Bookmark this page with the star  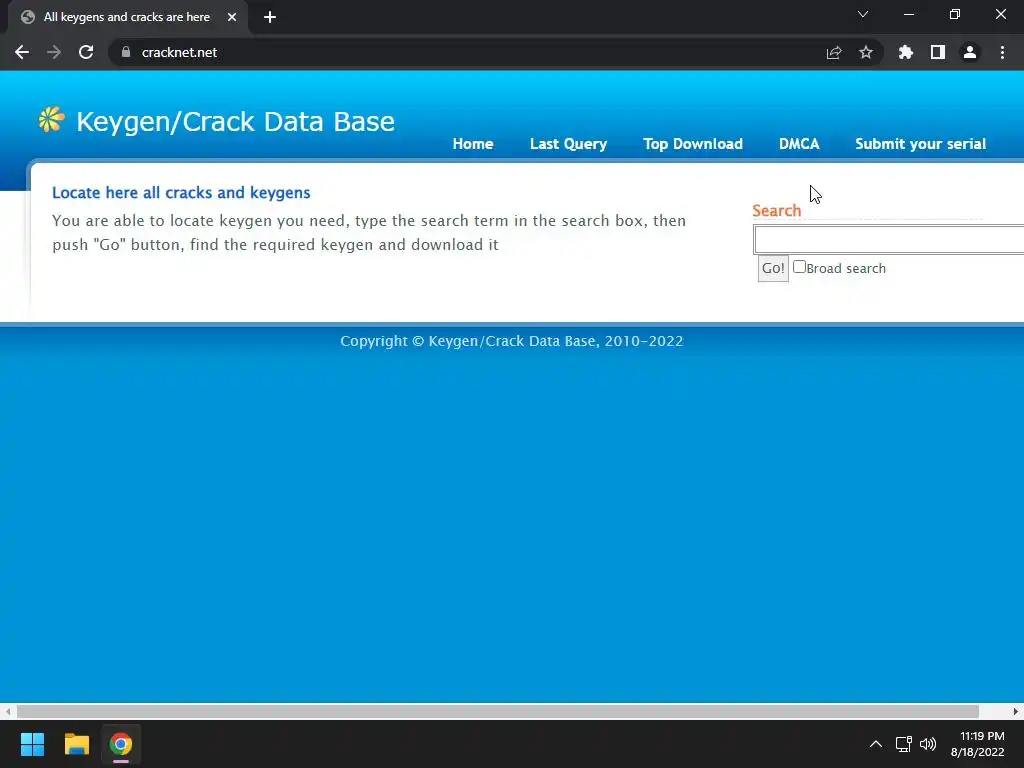pos(866,52)
